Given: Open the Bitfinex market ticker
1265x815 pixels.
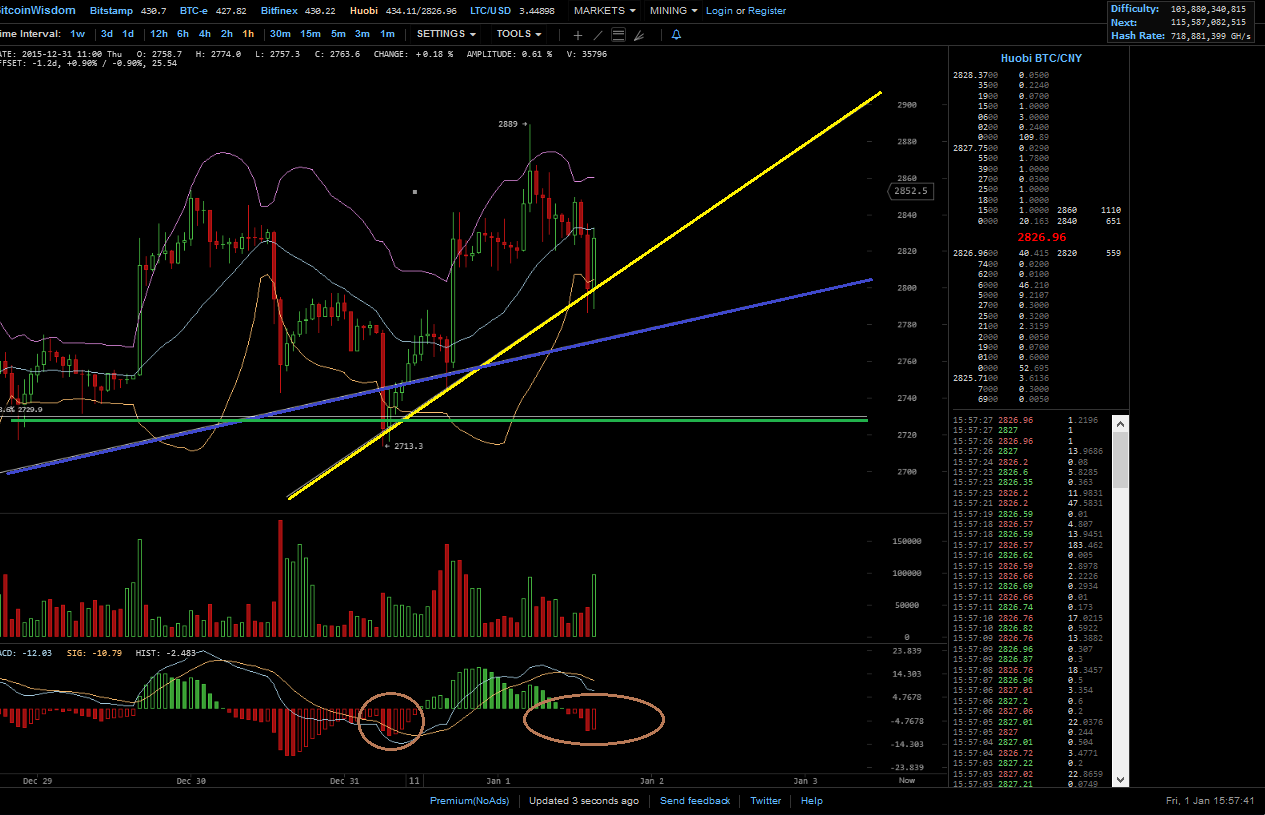Looking at the screenshot, I should 297,11.
